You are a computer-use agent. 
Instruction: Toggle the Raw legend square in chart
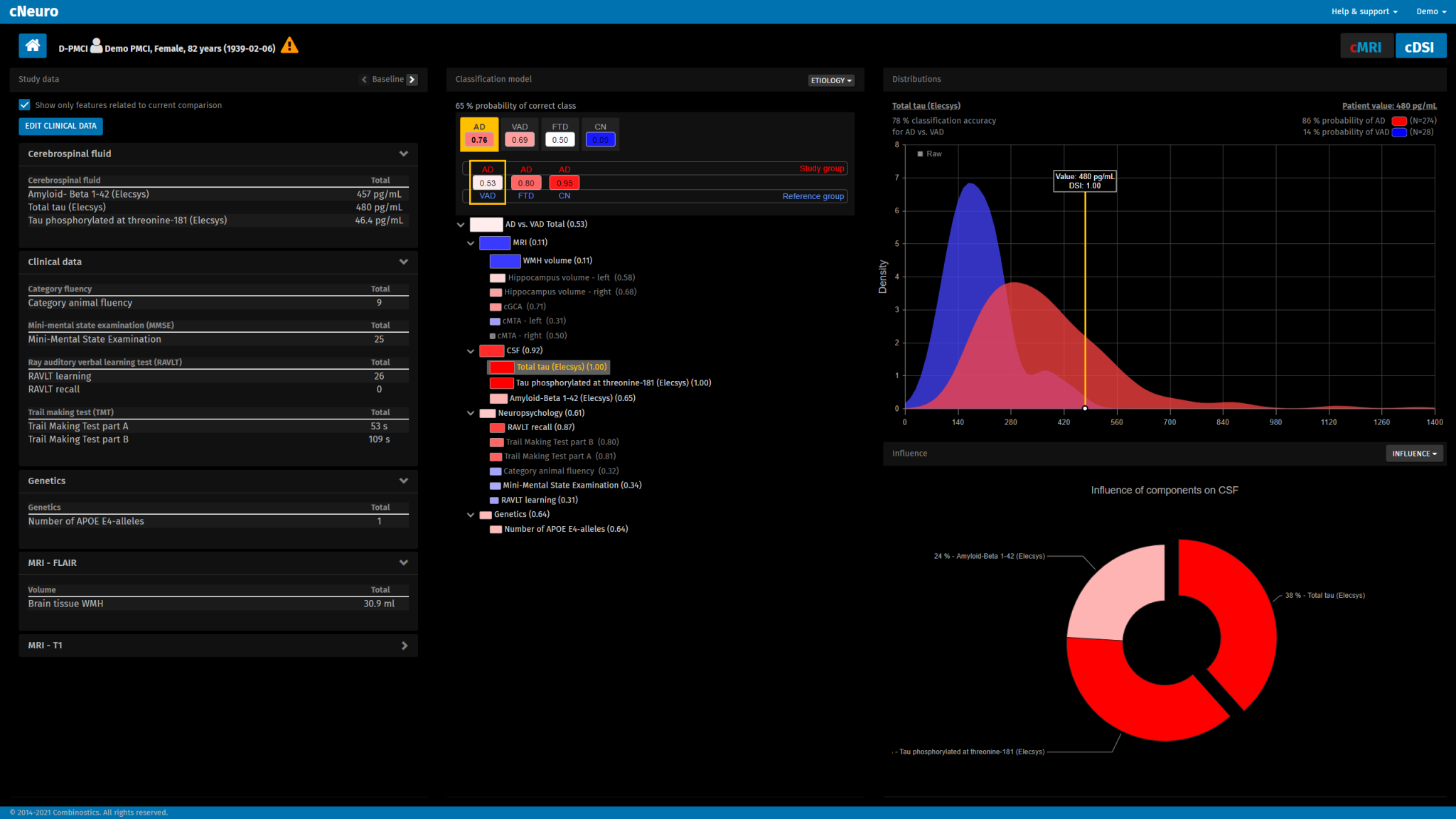click(920, 154)
